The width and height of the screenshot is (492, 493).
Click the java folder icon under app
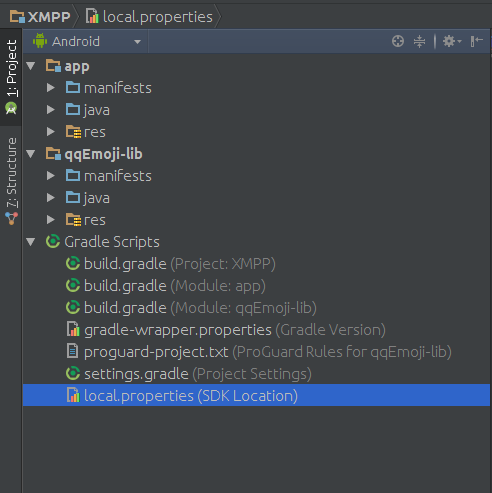[73, 109]
